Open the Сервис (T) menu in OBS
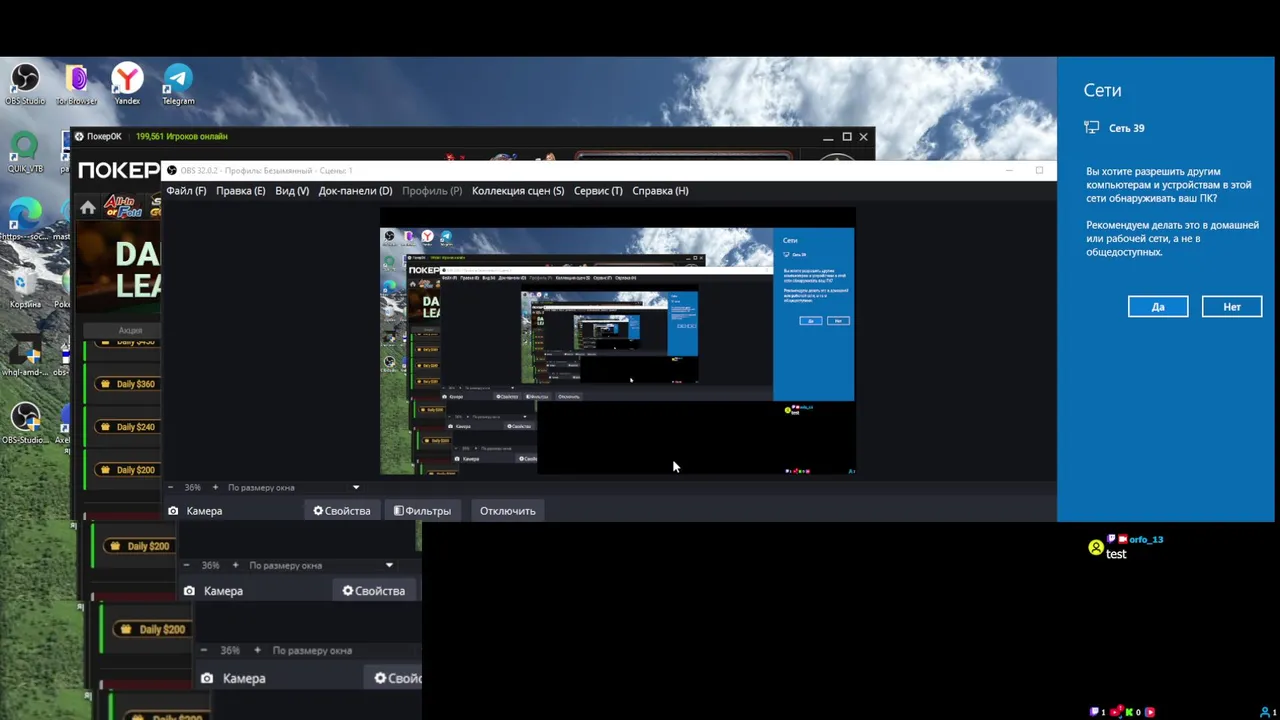The image size is (1280, 720). pos(598,191)
